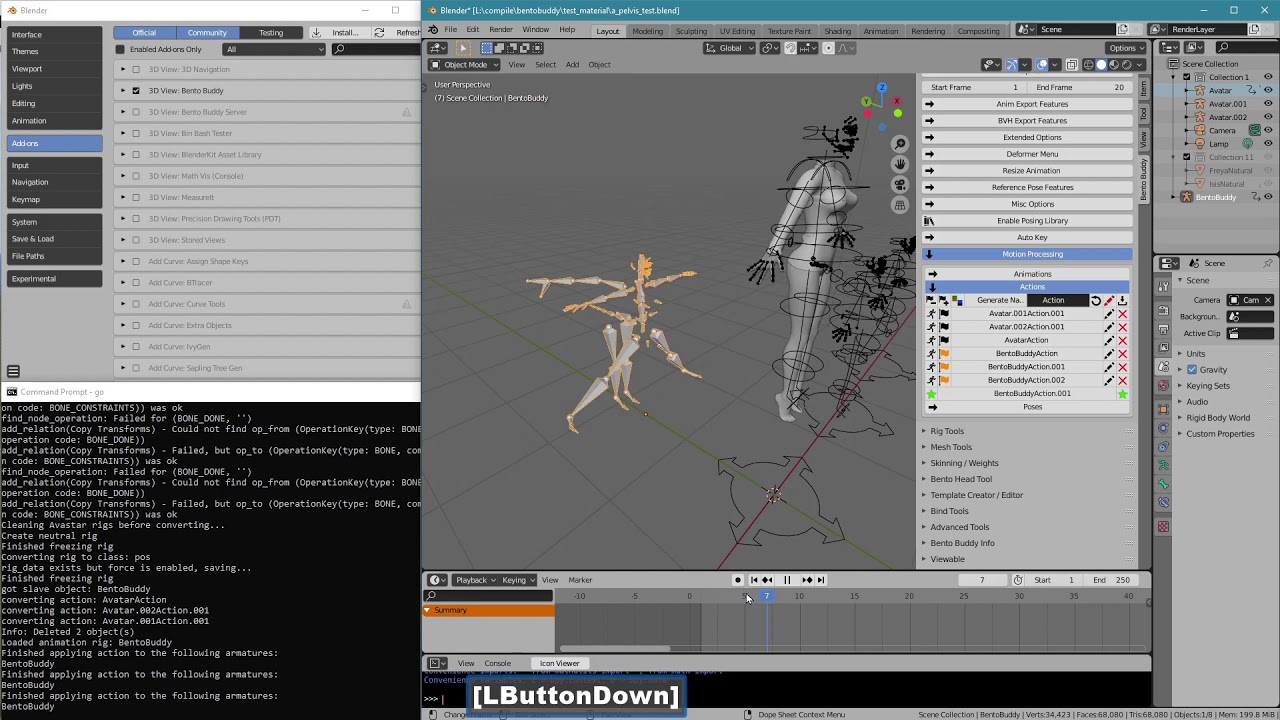This screenshot has height=720, width=1280.
Task: Pause animation playback
Action: [x=787, y=580]
